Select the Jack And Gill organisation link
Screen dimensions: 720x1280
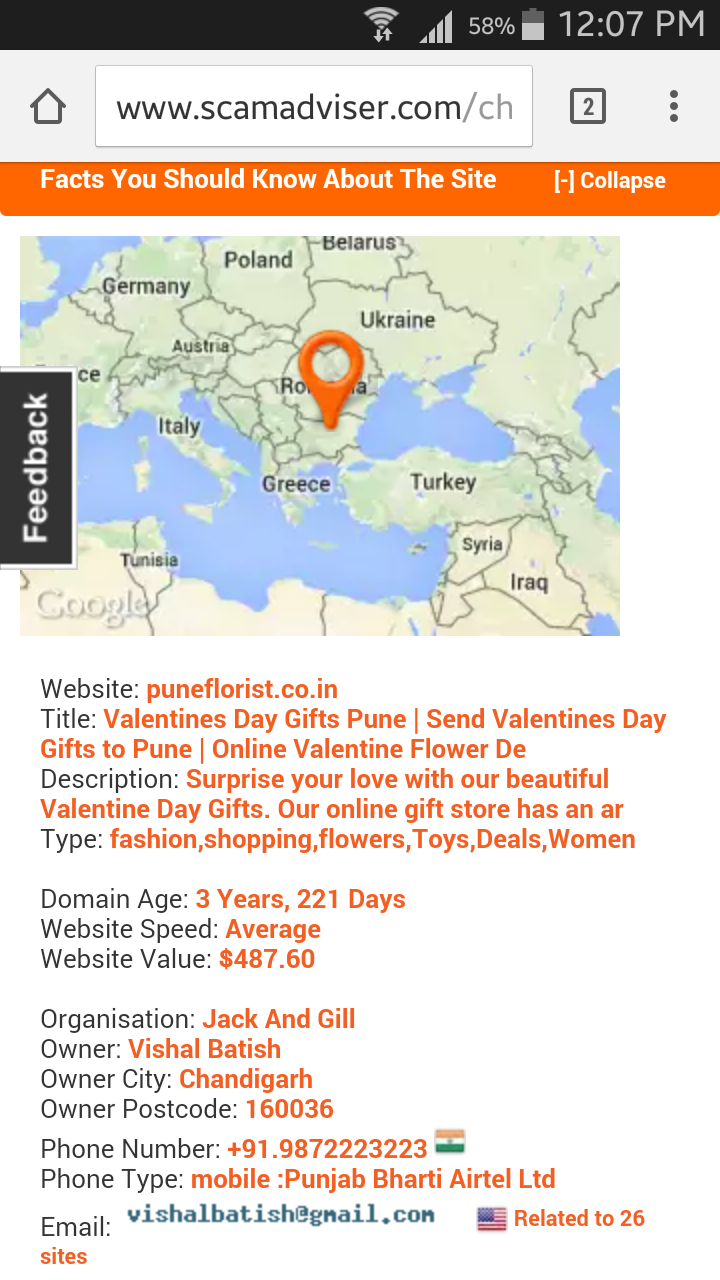pyautogui.click(x=279, y=1019)
